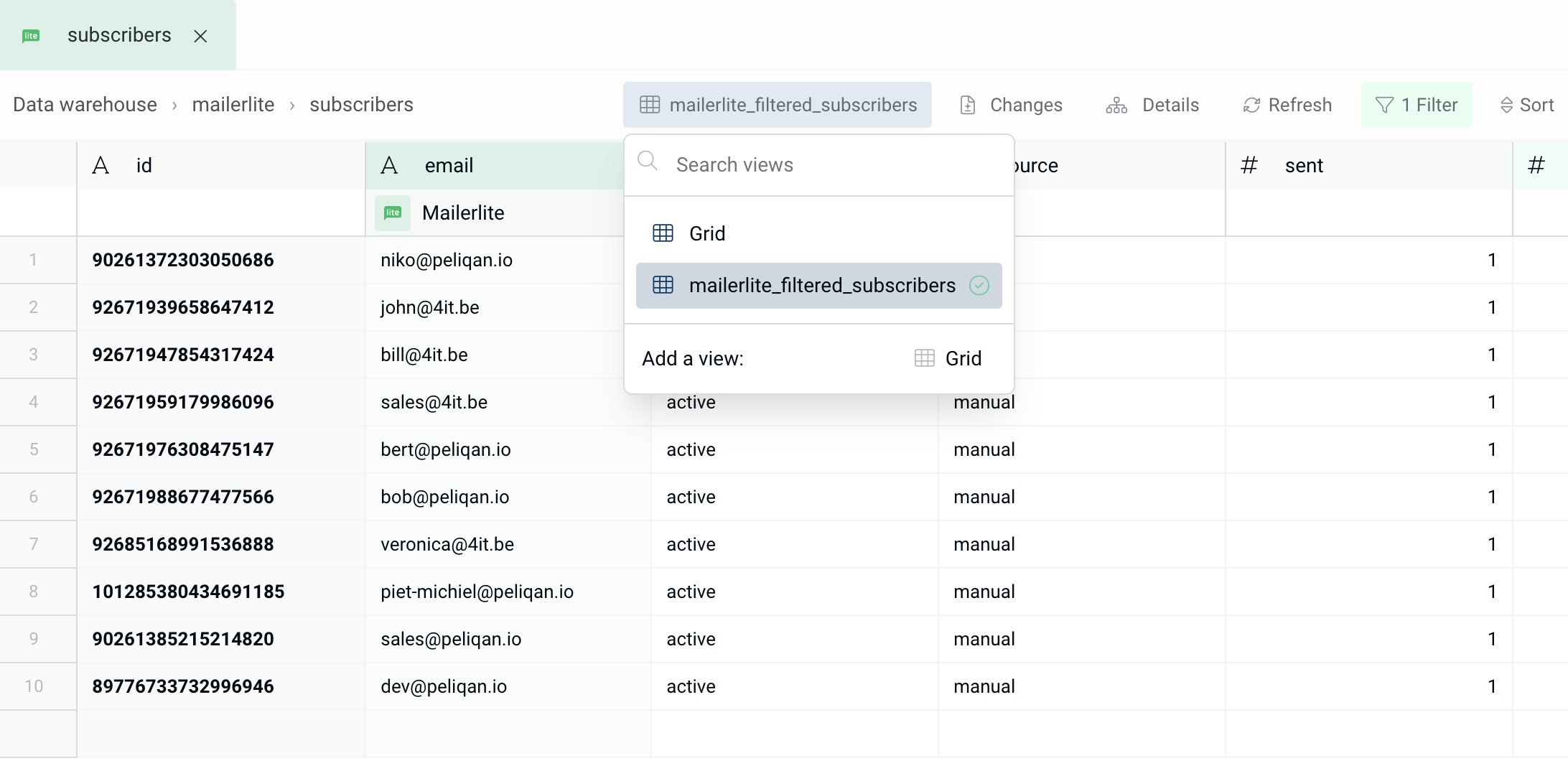This screenshot has width=1568, height=771.
Task: Navigate to mailerlite breadcrumb
Action: (x=233, y=105)
